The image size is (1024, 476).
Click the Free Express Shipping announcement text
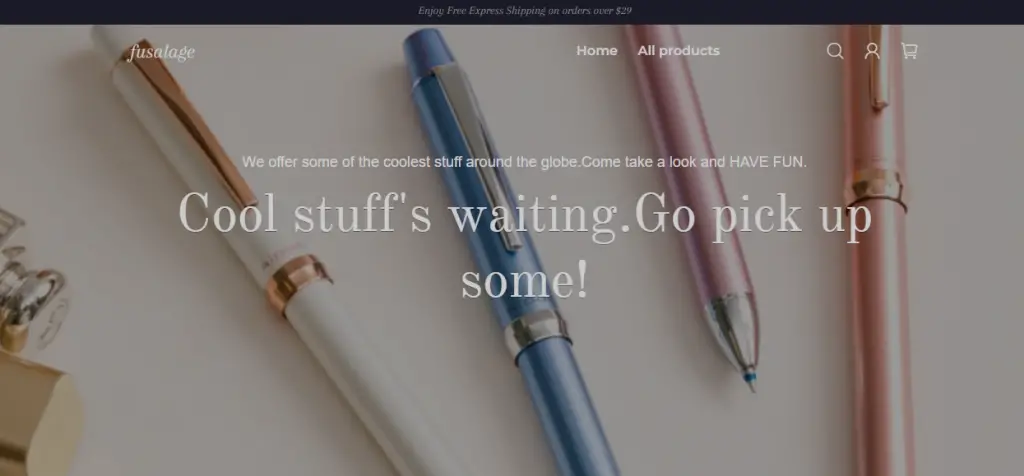tap(524, 10)
